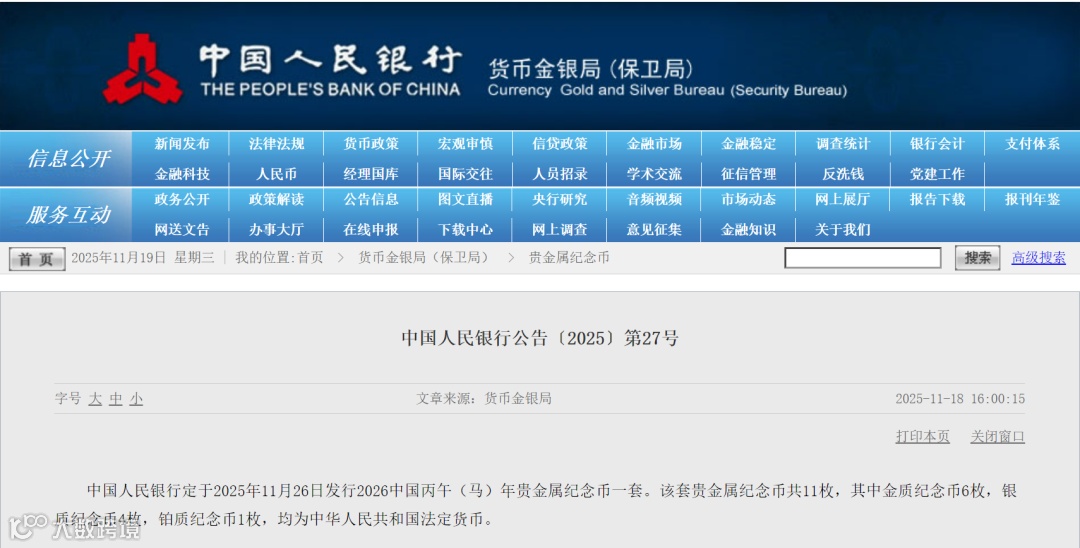Open 货币政策 menu item

pyautogui.click(x=371, y=144)
